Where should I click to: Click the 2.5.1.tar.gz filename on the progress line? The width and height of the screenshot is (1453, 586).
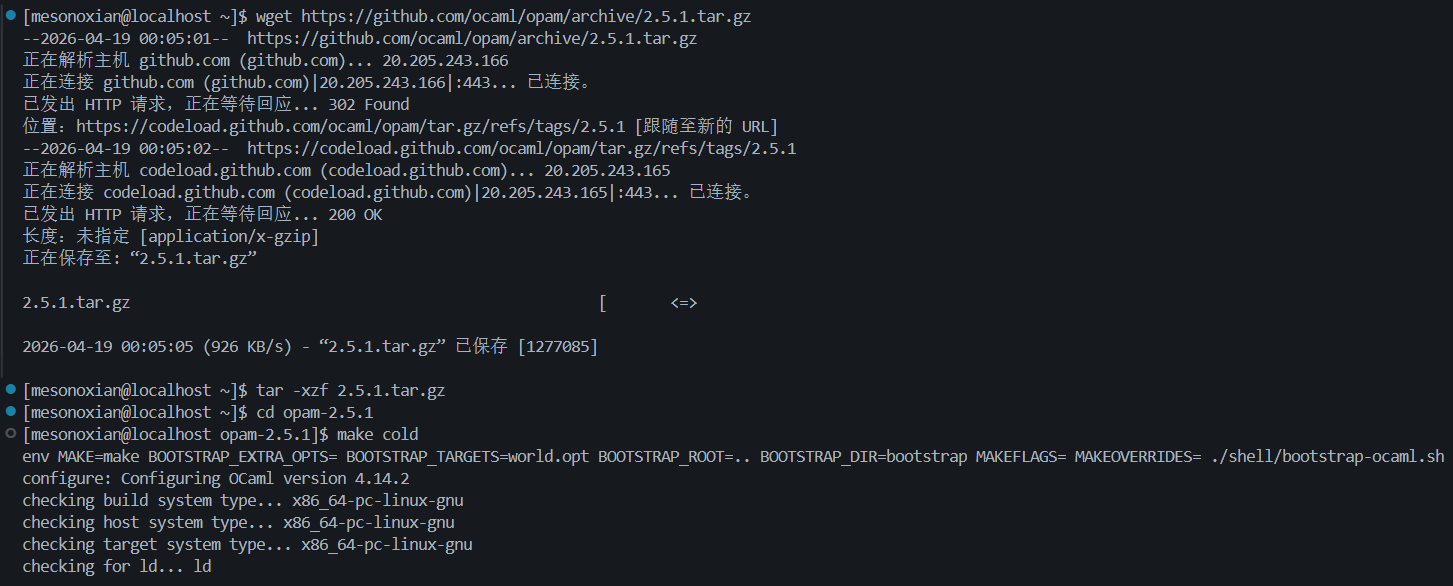click(76, 302)
